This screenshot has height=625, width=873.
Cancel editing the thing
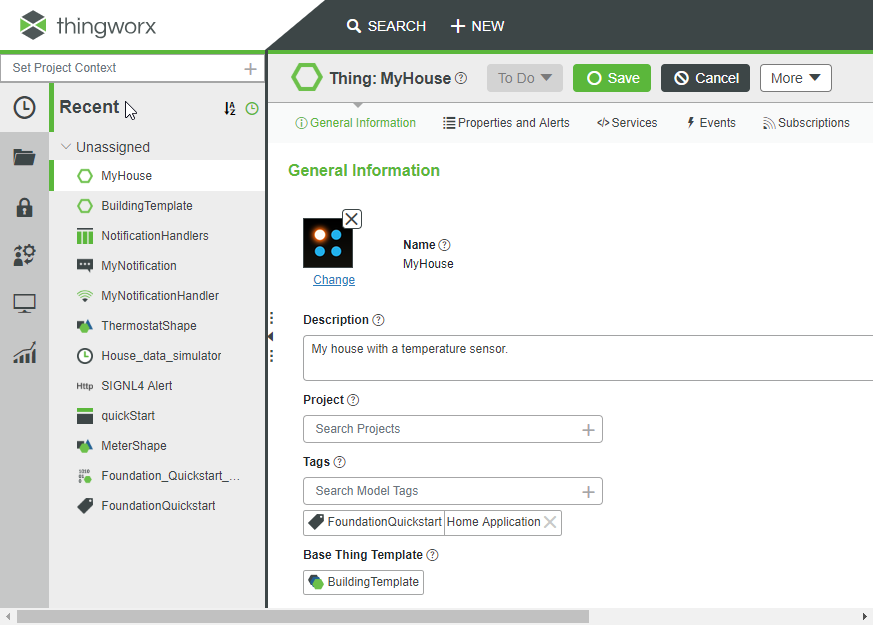(705, 78)
